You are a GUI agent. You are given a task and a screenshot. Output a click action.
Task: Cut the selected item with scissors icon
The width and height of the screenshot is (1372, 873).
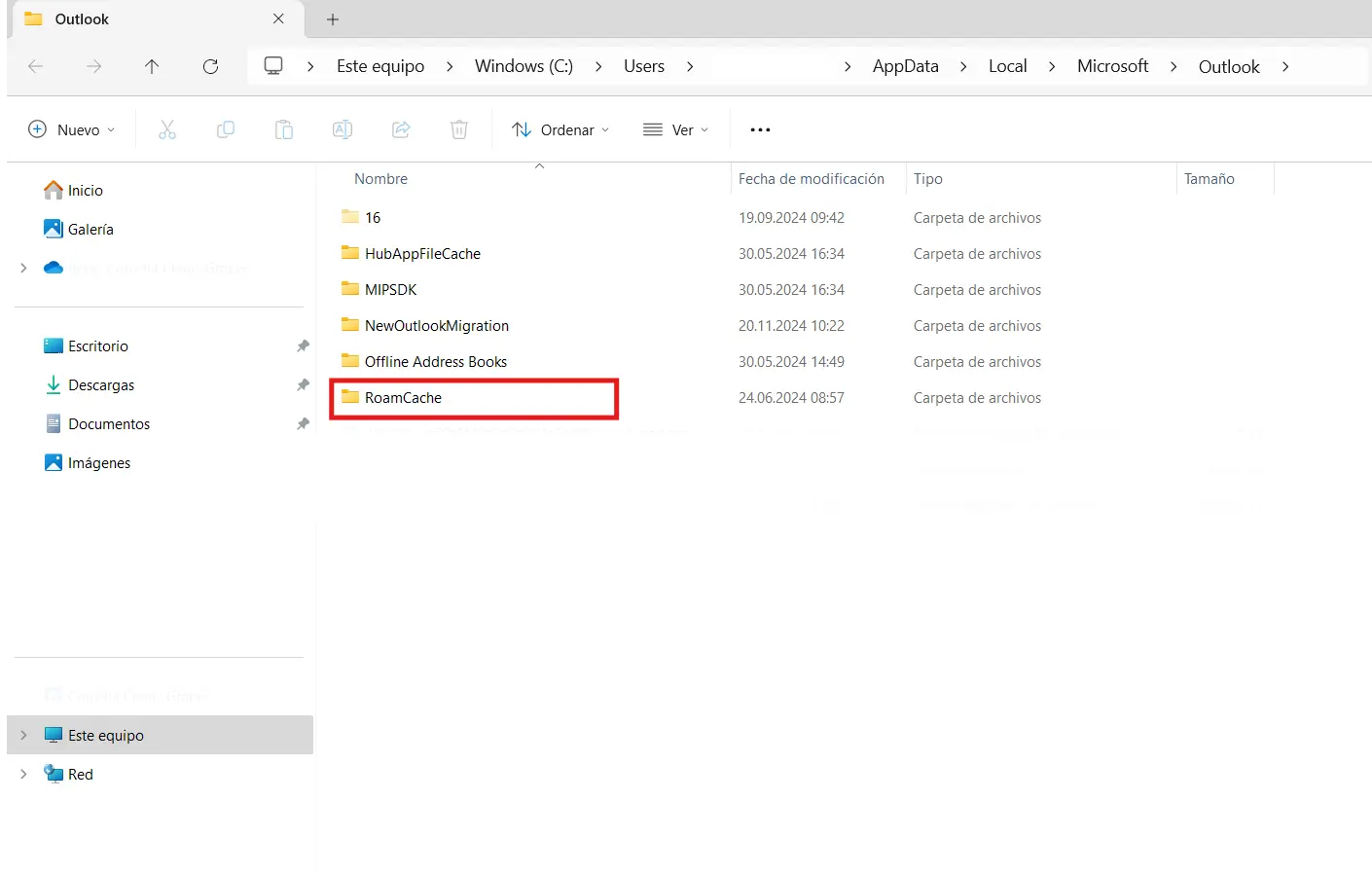[x=167, y=129]
